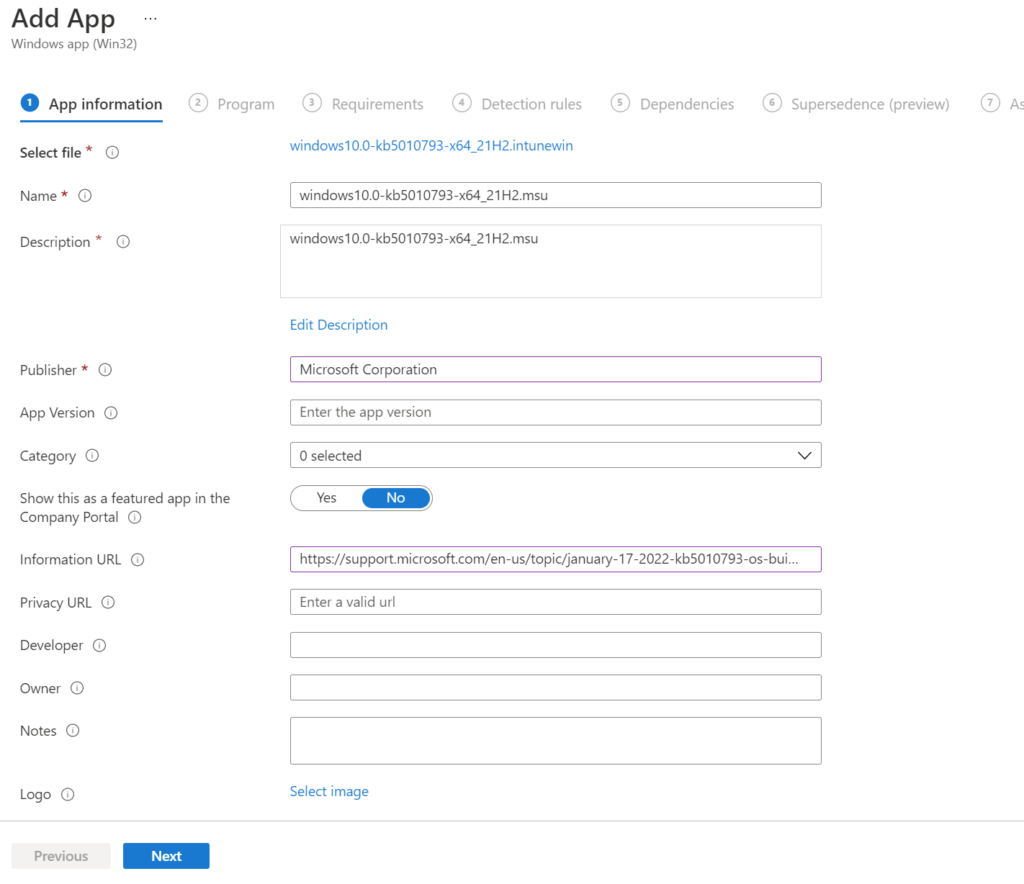Screen dimensions: 1024x884
Task: Open the ellipsis menu beside Add App
Action: (150, 19)
